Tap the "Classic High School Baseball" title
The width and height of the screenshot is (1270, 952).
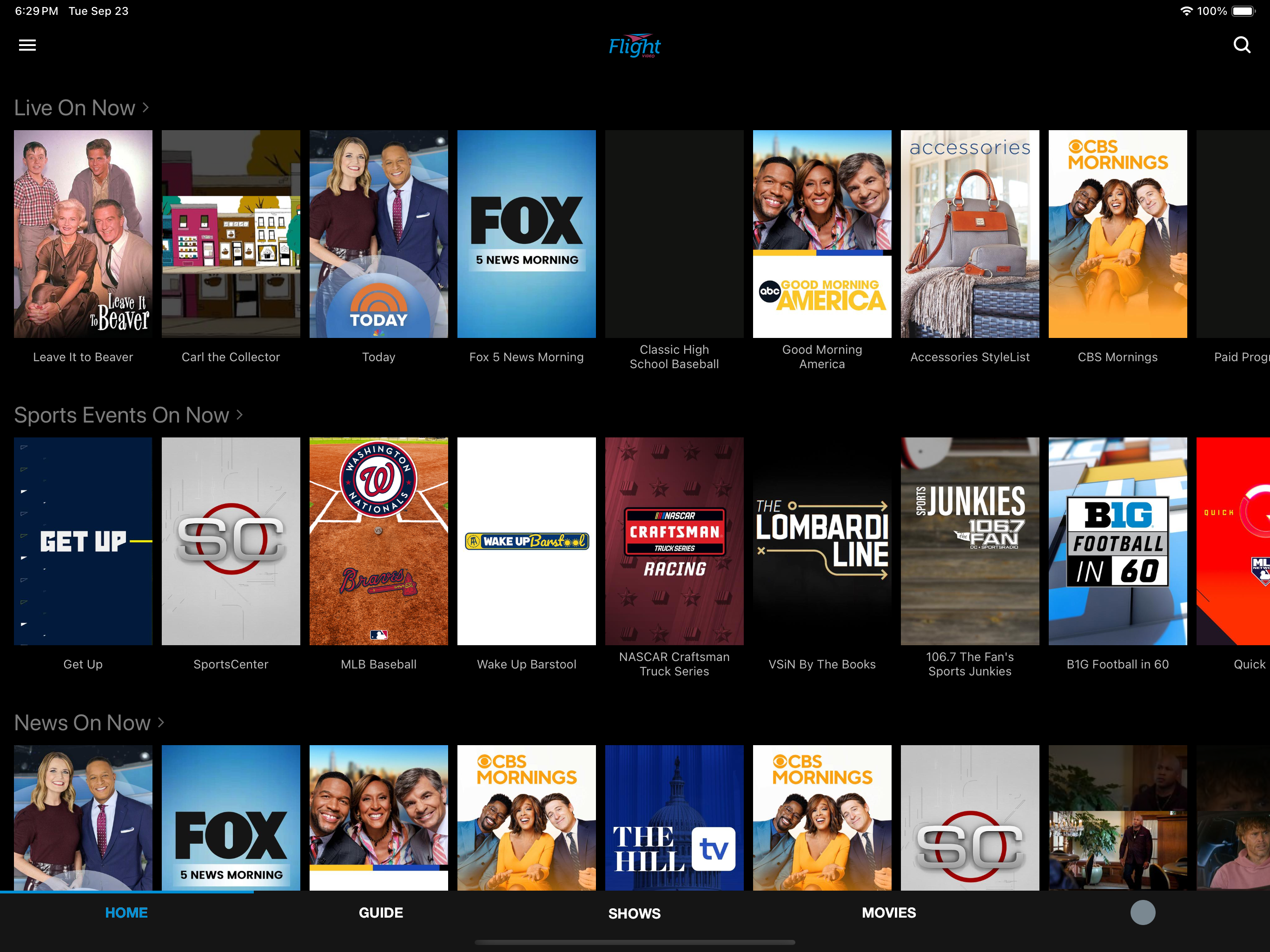point(675,357)
